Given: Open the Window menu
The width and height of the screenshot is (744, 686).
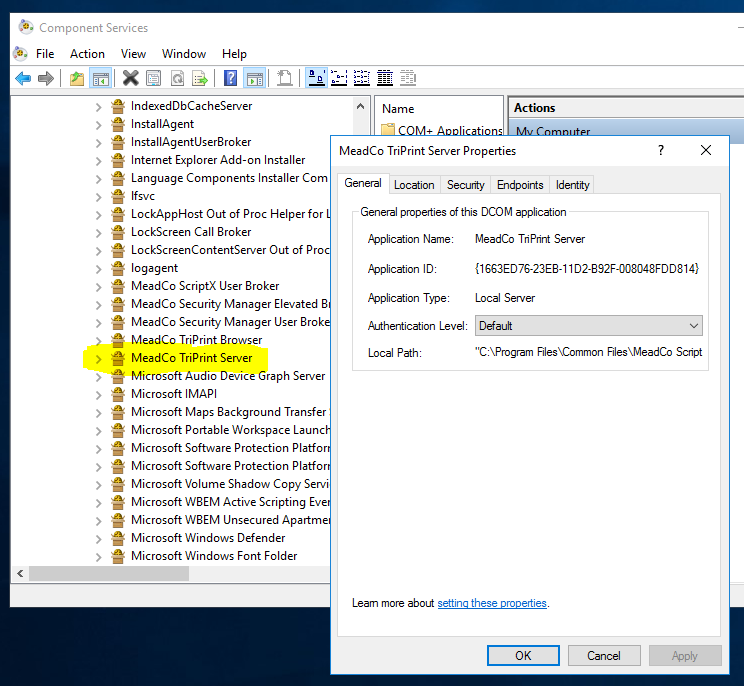Looking at the screenshot, I should pyautogui.click(x=184, y=54).
